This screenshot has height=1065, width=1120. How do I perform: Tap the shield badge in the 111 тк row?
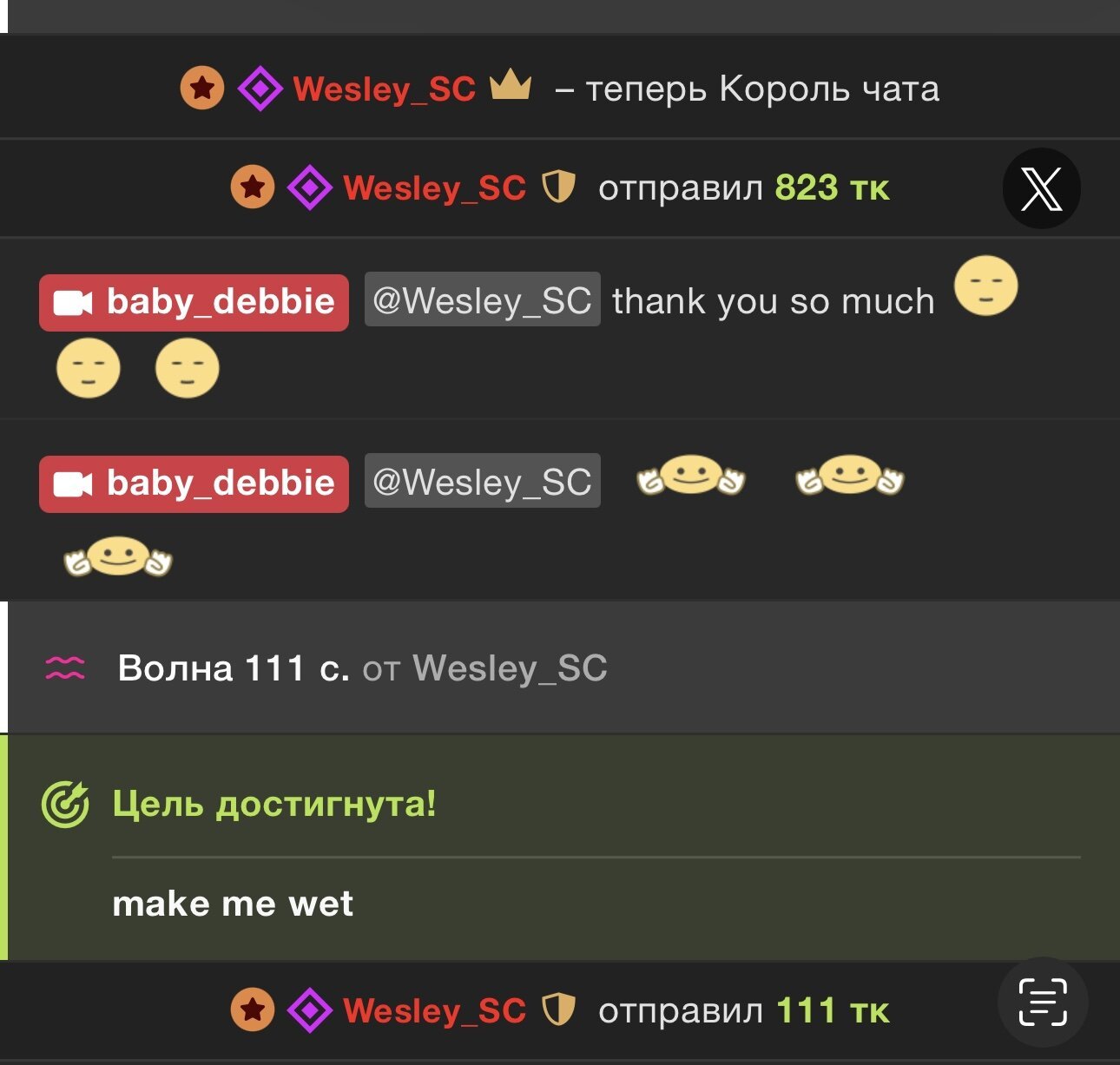[558, 1009]
